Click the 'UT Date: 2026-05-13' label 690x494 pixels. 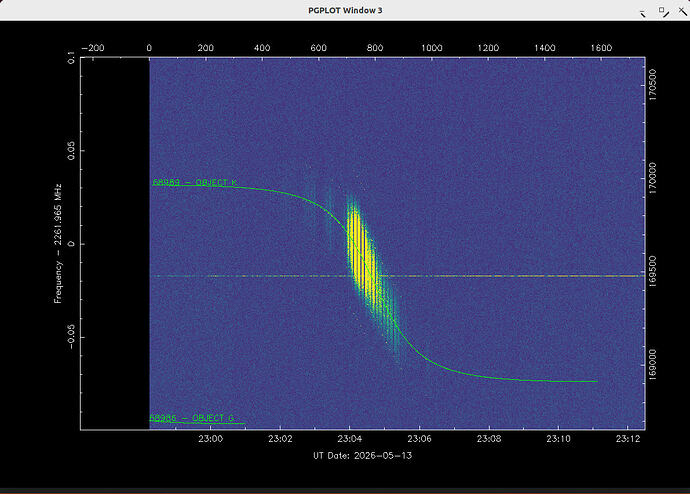pyautogui.click(x=363, y=456)
